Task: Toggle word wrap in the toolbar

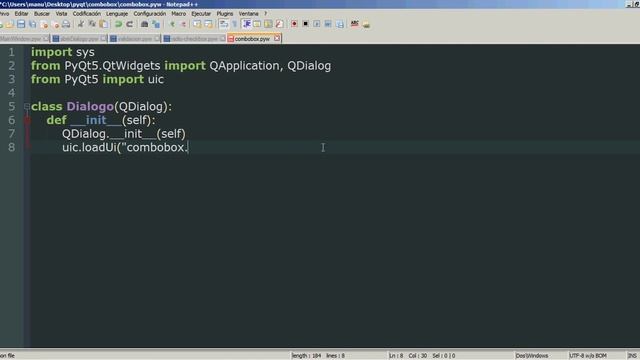Action: (223, 24)
